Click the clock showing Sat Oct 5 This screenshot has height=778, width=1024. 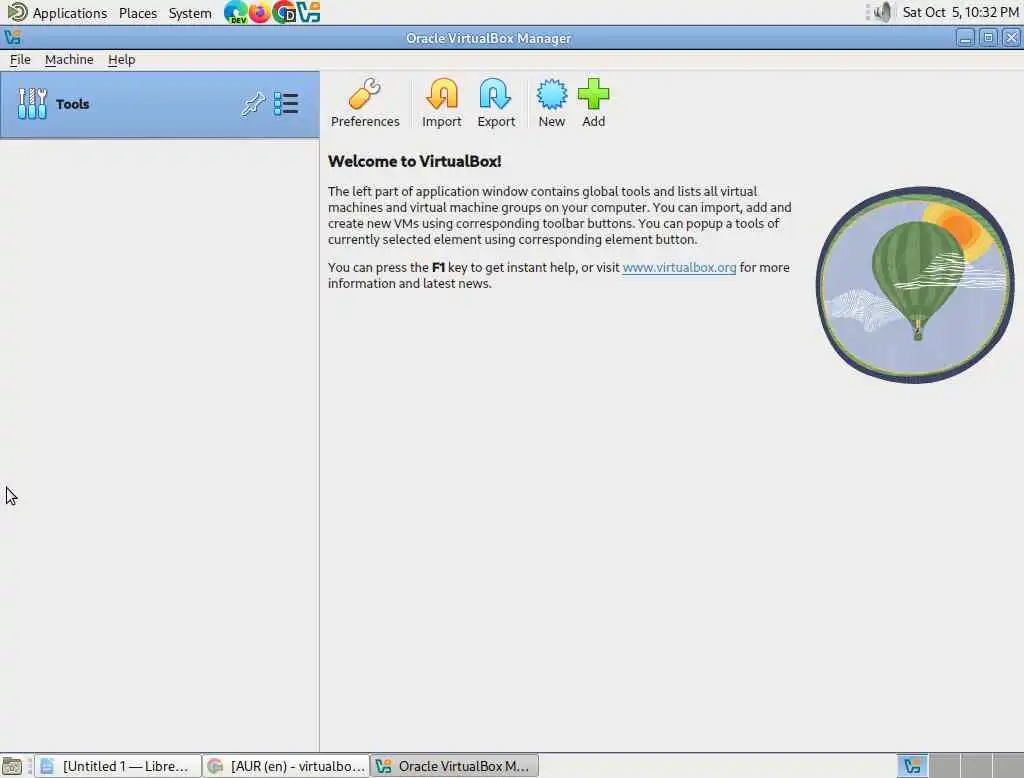(x=961, y=12)
